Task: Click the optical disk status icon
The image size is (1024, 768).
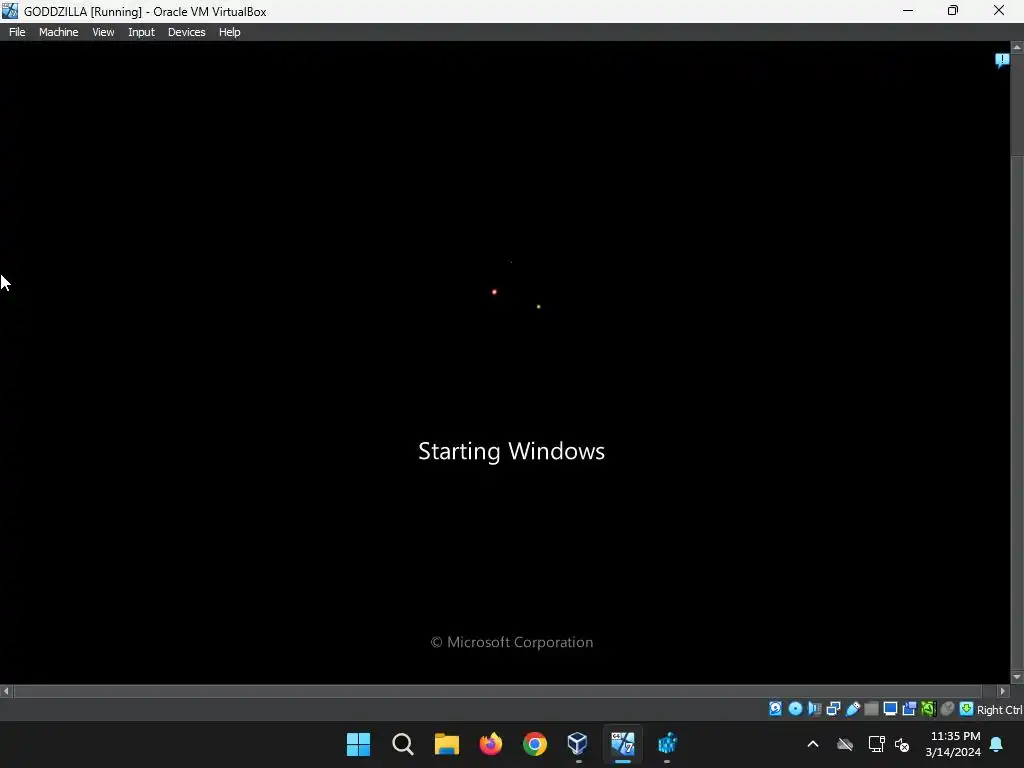Action: (795, 709)
